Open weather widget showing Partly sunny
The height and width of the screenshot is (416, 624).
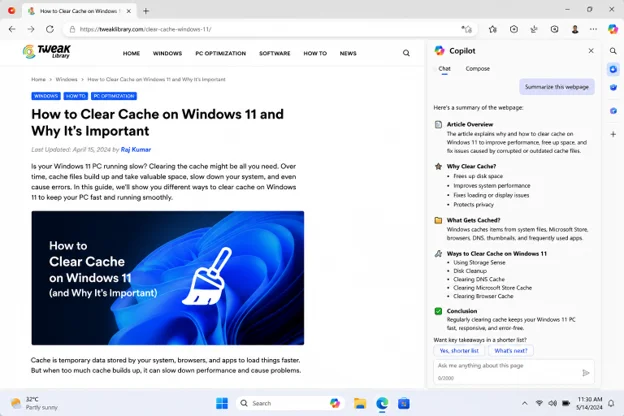(34, 403)
